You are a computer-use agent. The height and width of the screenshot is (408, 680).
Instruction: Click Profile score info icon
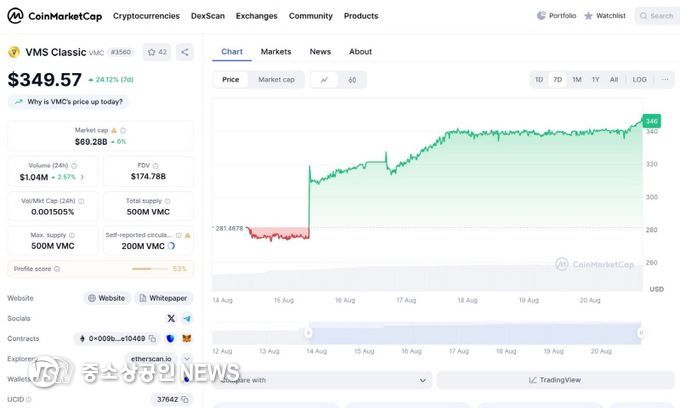[57, 269]
